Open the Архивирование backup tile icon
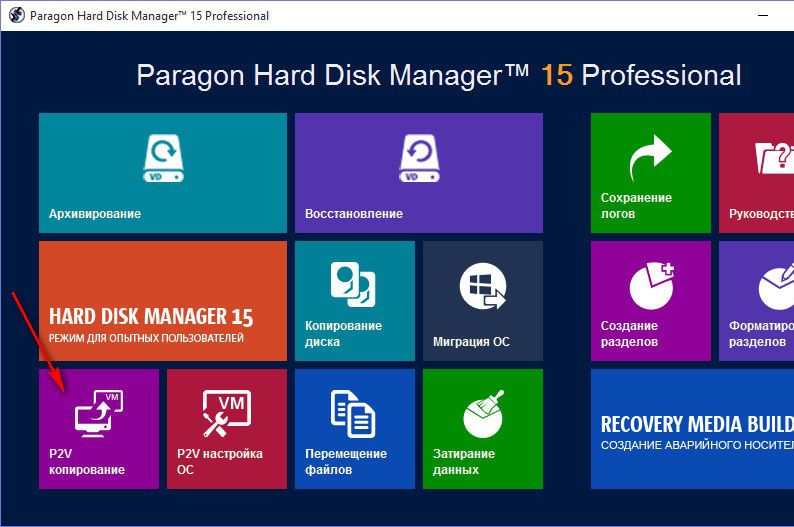 (x=162, y=158)
